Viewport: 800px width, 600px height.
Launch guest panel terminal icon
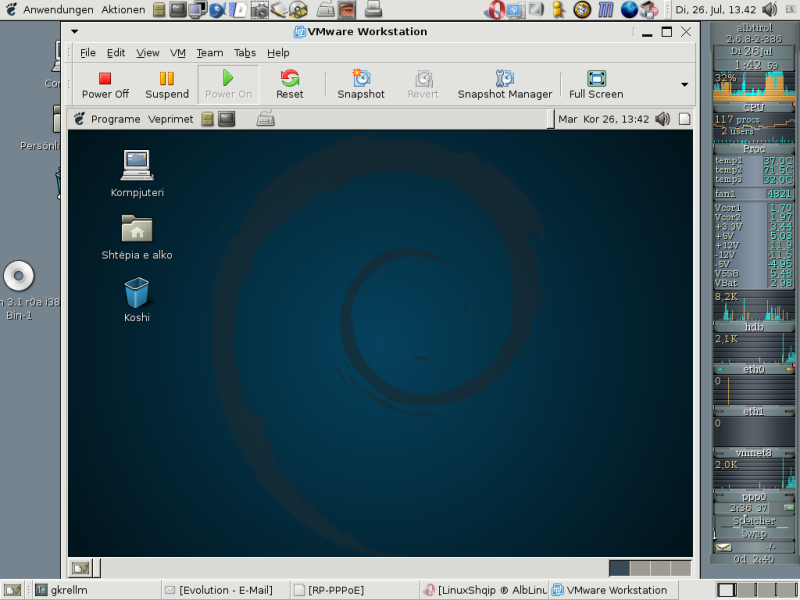click(x=227, y=119)
